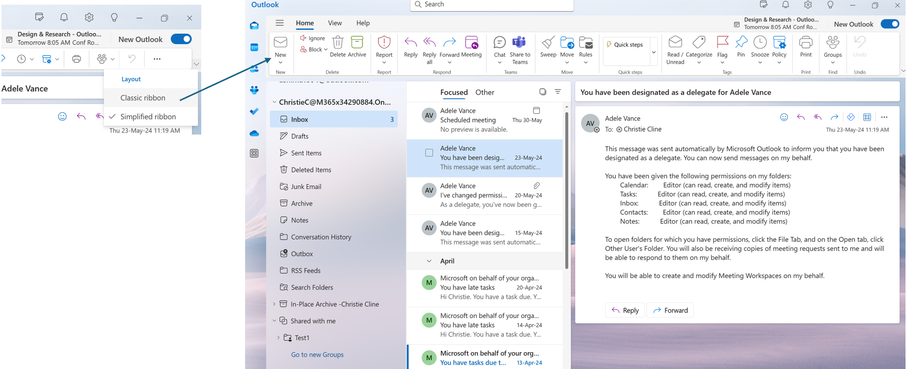Click the Reply arrow in the ribbon
Viewport: 906px width, 369px height.
pos(411,42)
